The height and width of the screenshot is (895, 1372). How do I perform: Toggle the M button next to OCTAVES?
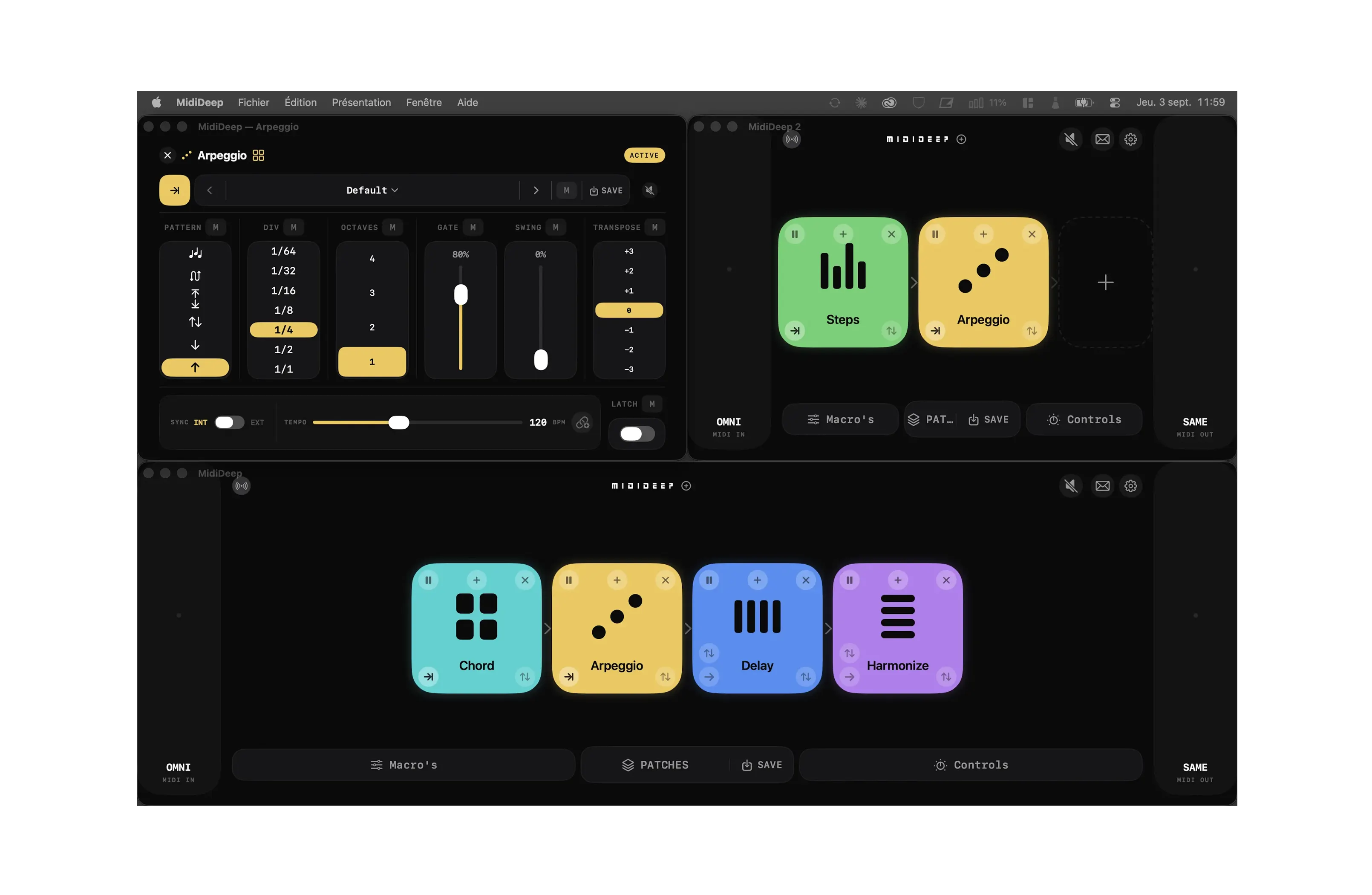[392, 228]
